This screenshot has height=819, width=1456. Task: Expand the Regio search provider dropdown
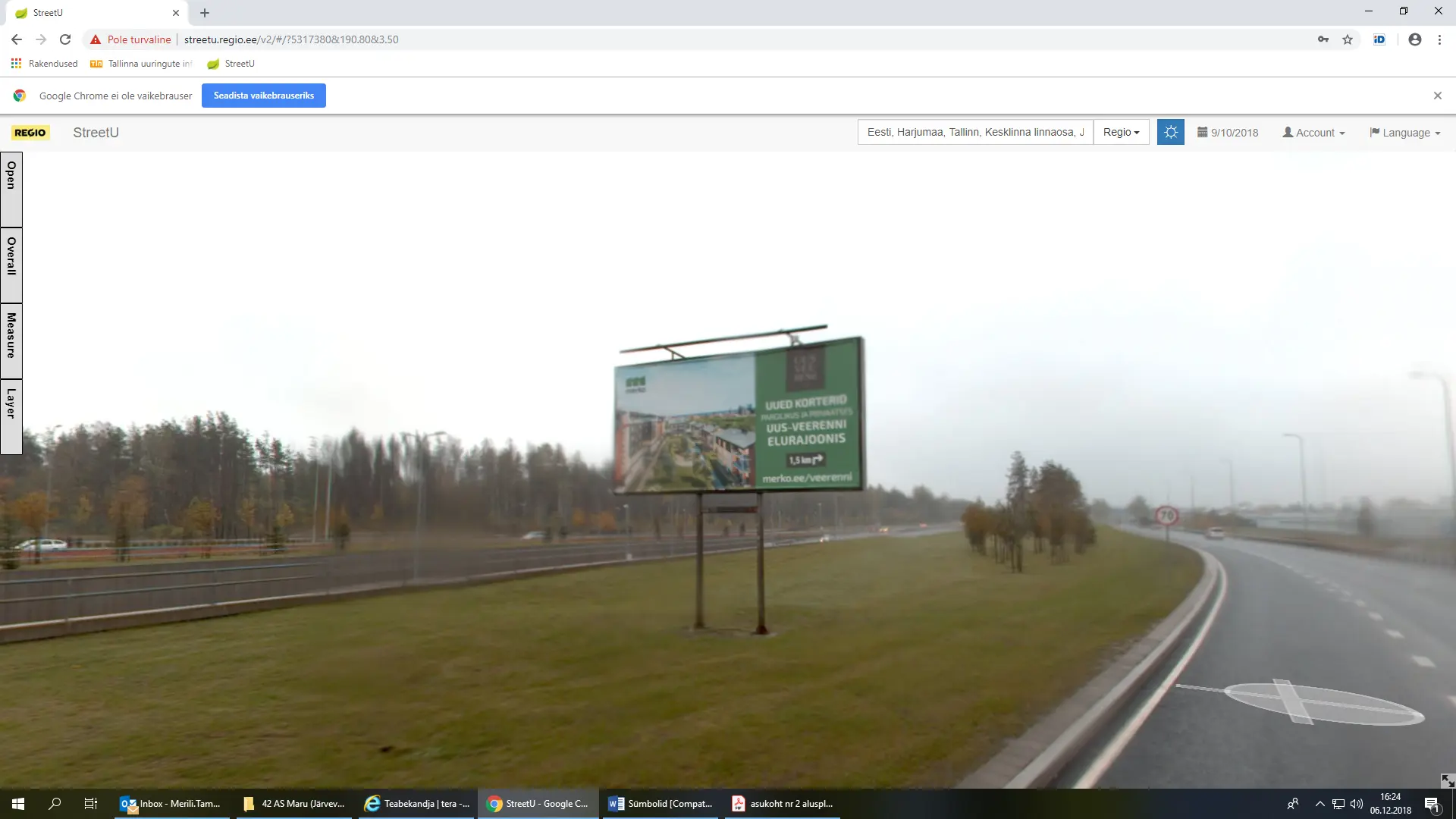(1121, 132)
